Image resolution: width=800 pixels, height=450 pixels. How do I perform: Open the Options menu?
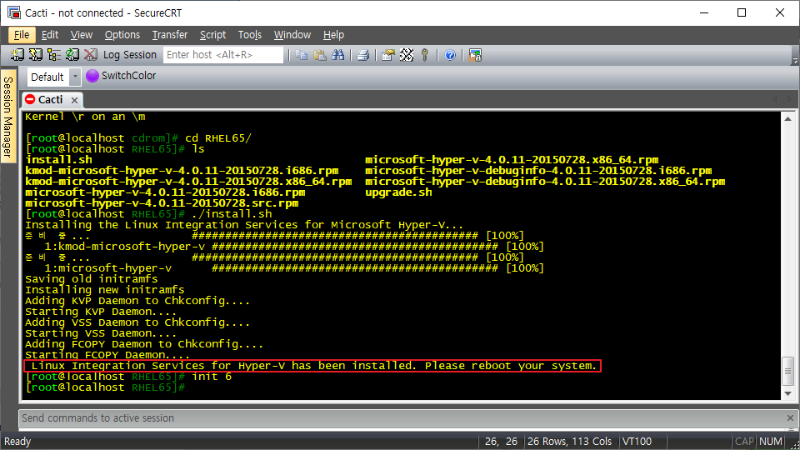[122, 35]
